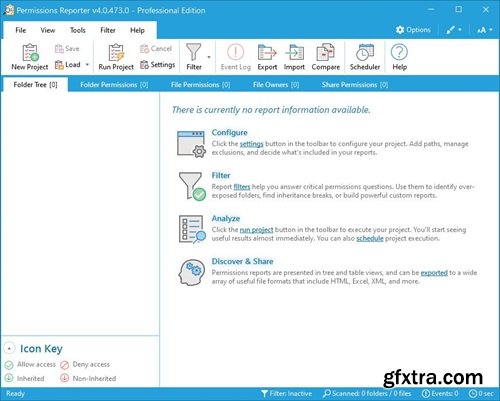Switch to the Folder Tree tab
Image resolution: width=500 pixels, height=401 pixels.
pos(35,85)
